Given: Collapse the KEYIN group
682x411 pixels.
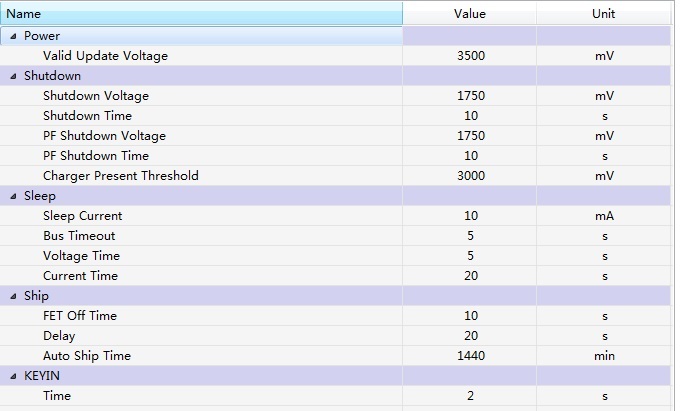Looking at the screenshot, I should (x=13, y=376).
